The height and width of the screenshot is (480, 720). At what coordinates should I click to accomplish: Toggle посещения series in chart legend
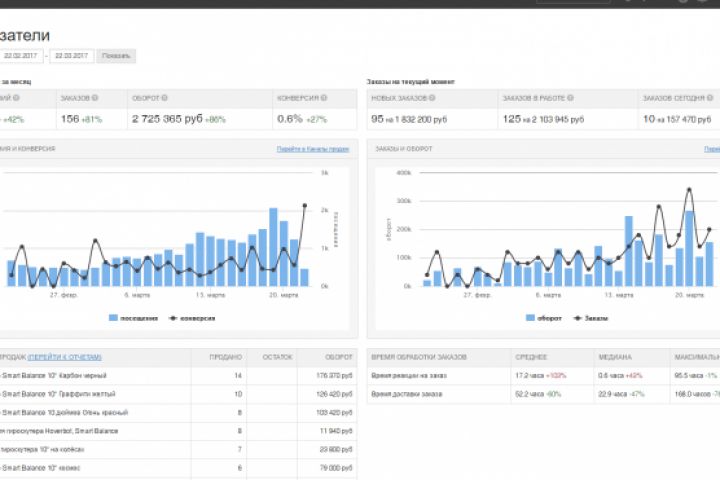pyautogui.click(x=134, y=318)
